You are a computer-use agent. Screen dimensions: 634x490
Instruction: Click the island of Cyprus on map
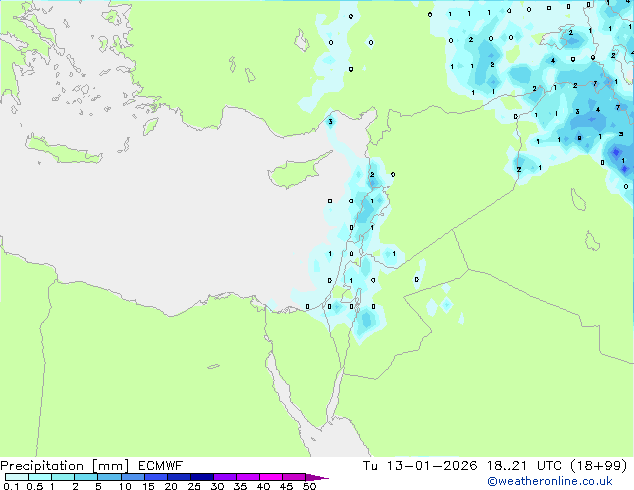[x=297, y=172]
